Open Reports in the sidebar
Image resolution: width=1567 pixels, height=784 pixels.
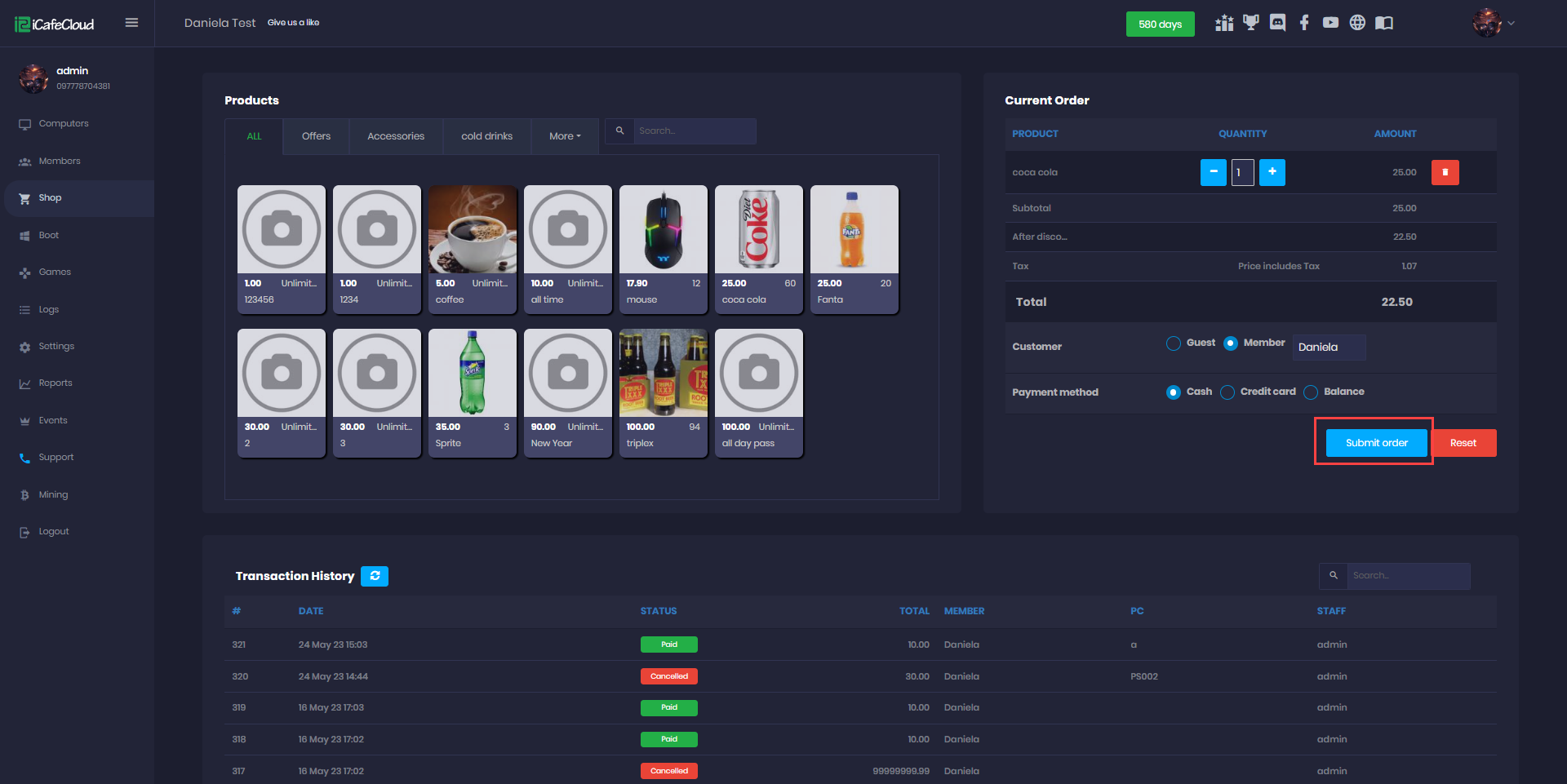click(x=55, y=383)
